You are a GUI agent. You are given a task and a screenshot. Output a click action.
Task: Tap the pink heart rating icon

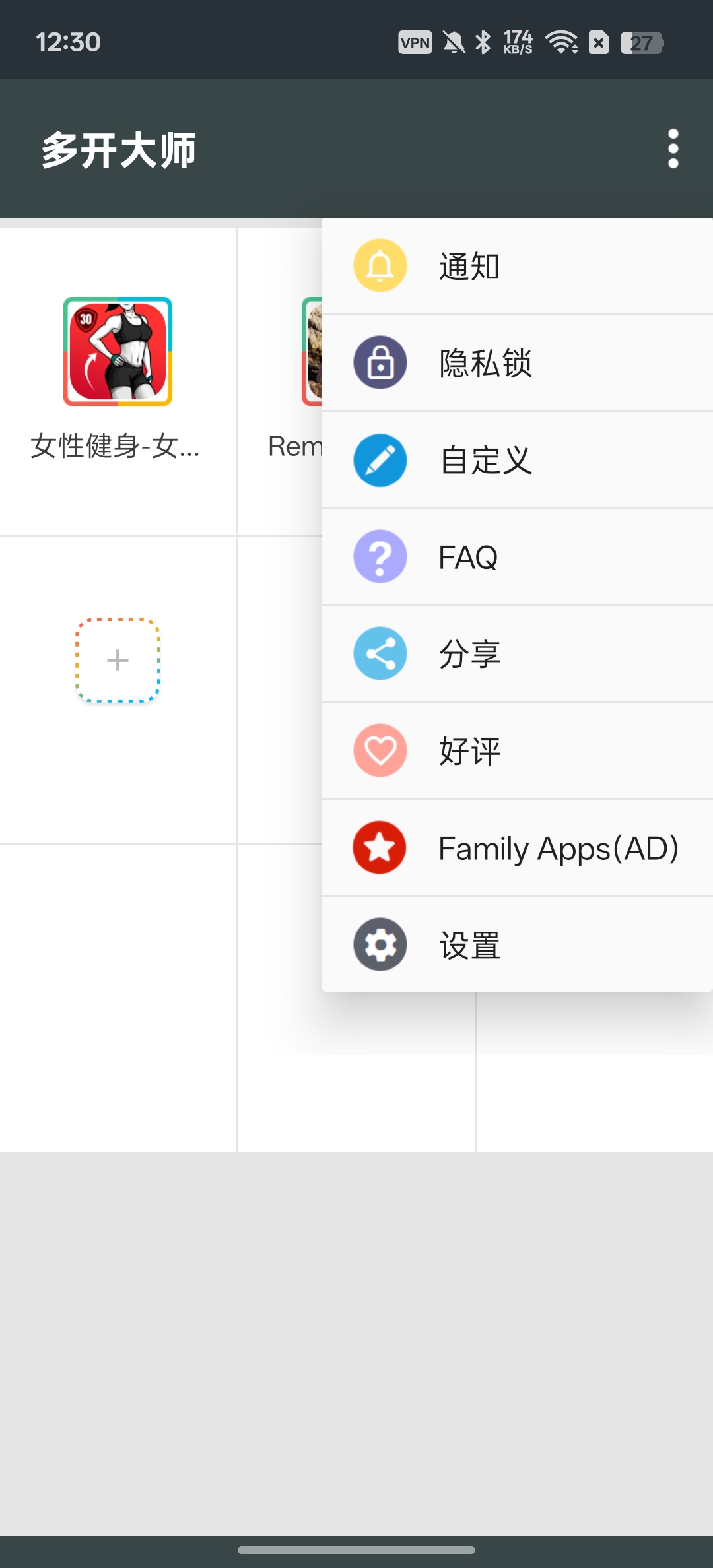pyautogui.click(x=380, y=750)
